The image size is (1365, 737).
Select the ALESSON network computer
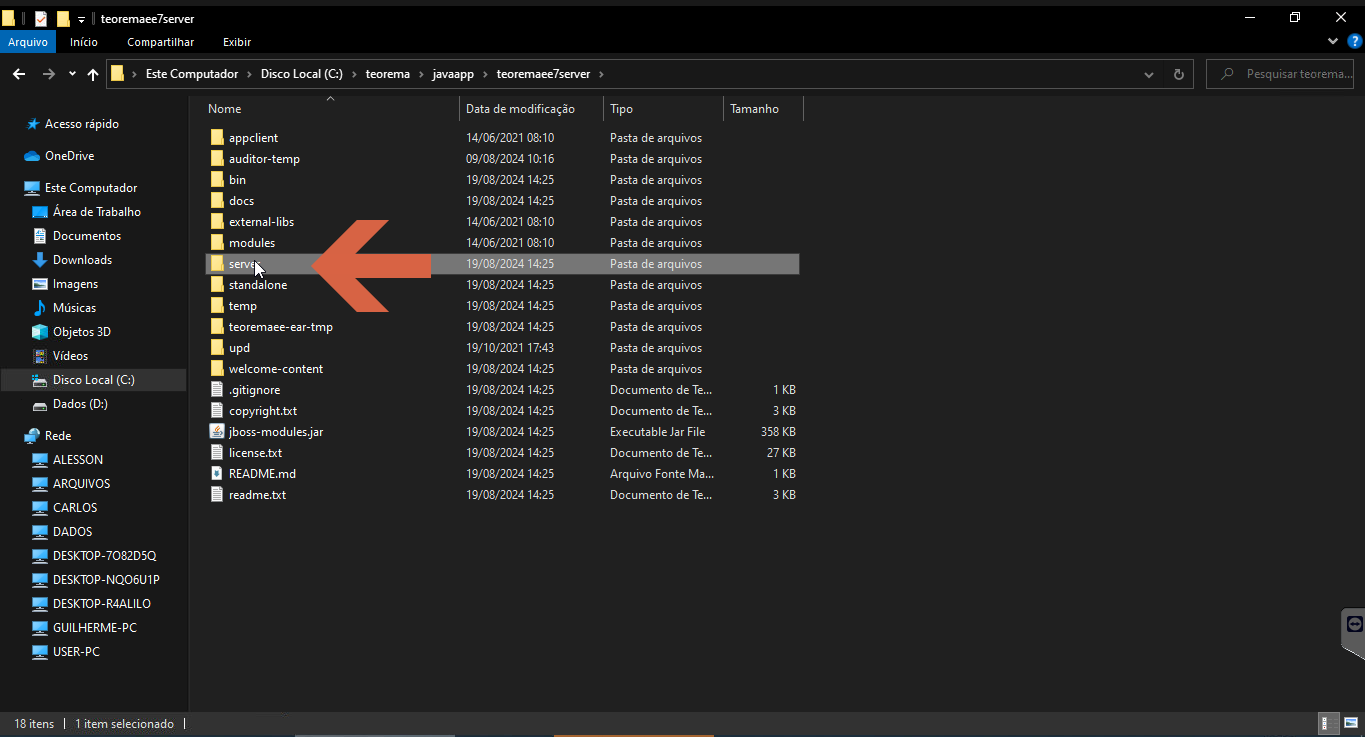click(x=78, y=460)
